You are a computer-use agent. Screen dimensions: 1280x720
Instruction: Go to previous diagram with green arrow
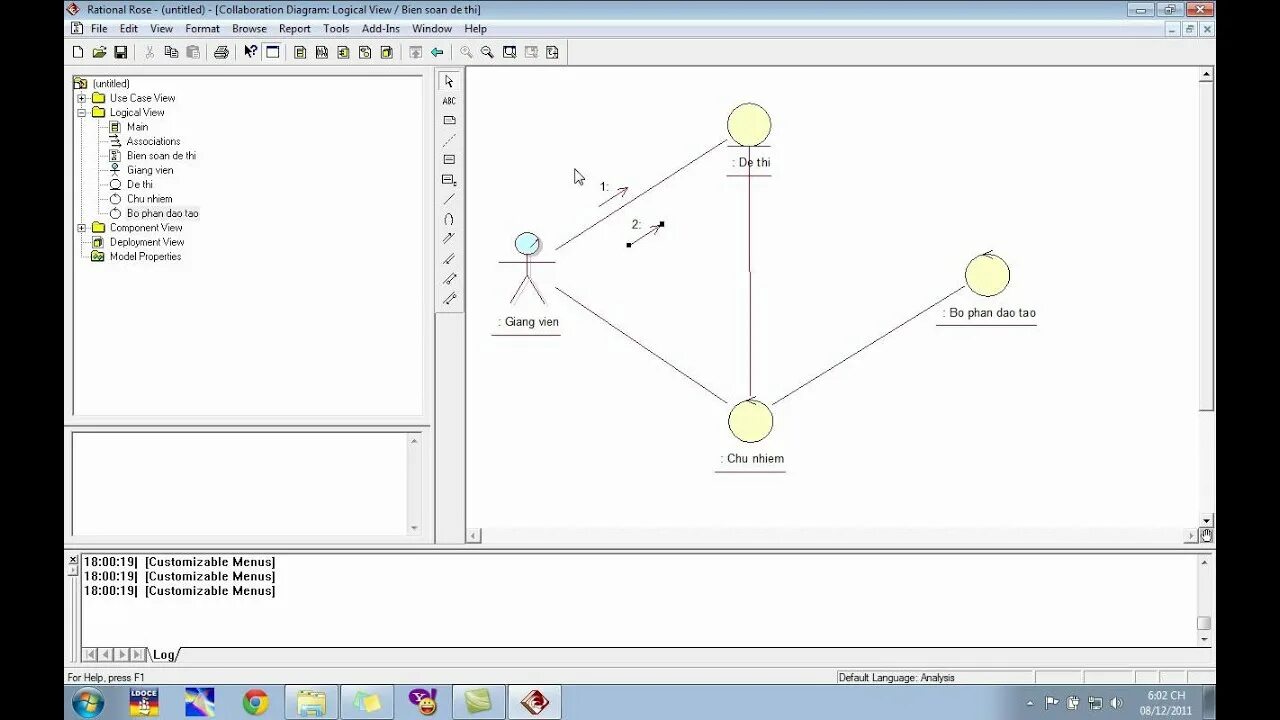pos(437,52)
